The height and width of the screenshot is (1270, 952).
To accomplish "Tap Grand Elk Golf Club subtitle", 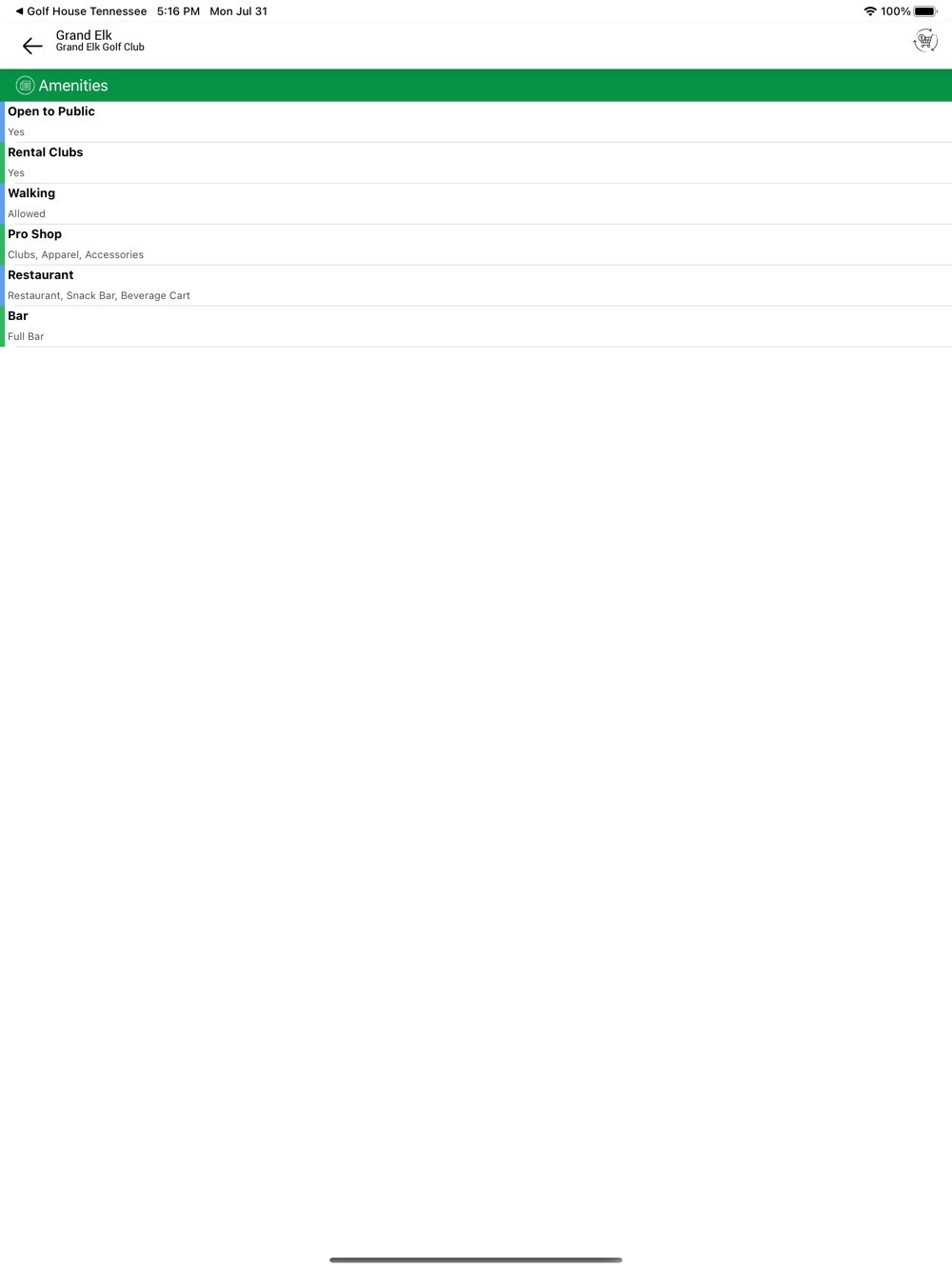I will 100,48.
